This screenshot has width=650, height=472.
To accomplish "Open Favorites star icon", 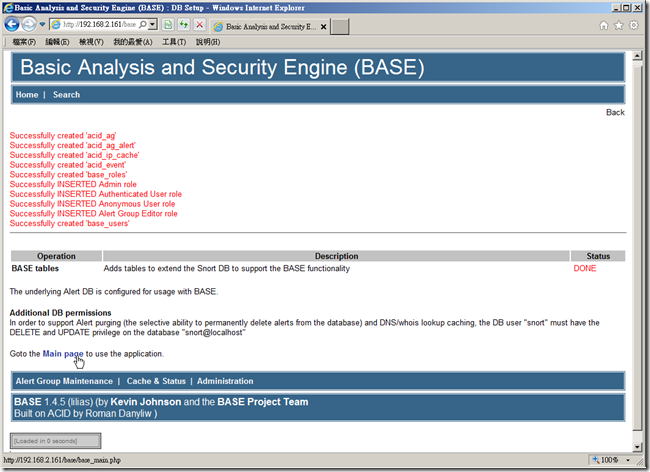I will point(618,25).
